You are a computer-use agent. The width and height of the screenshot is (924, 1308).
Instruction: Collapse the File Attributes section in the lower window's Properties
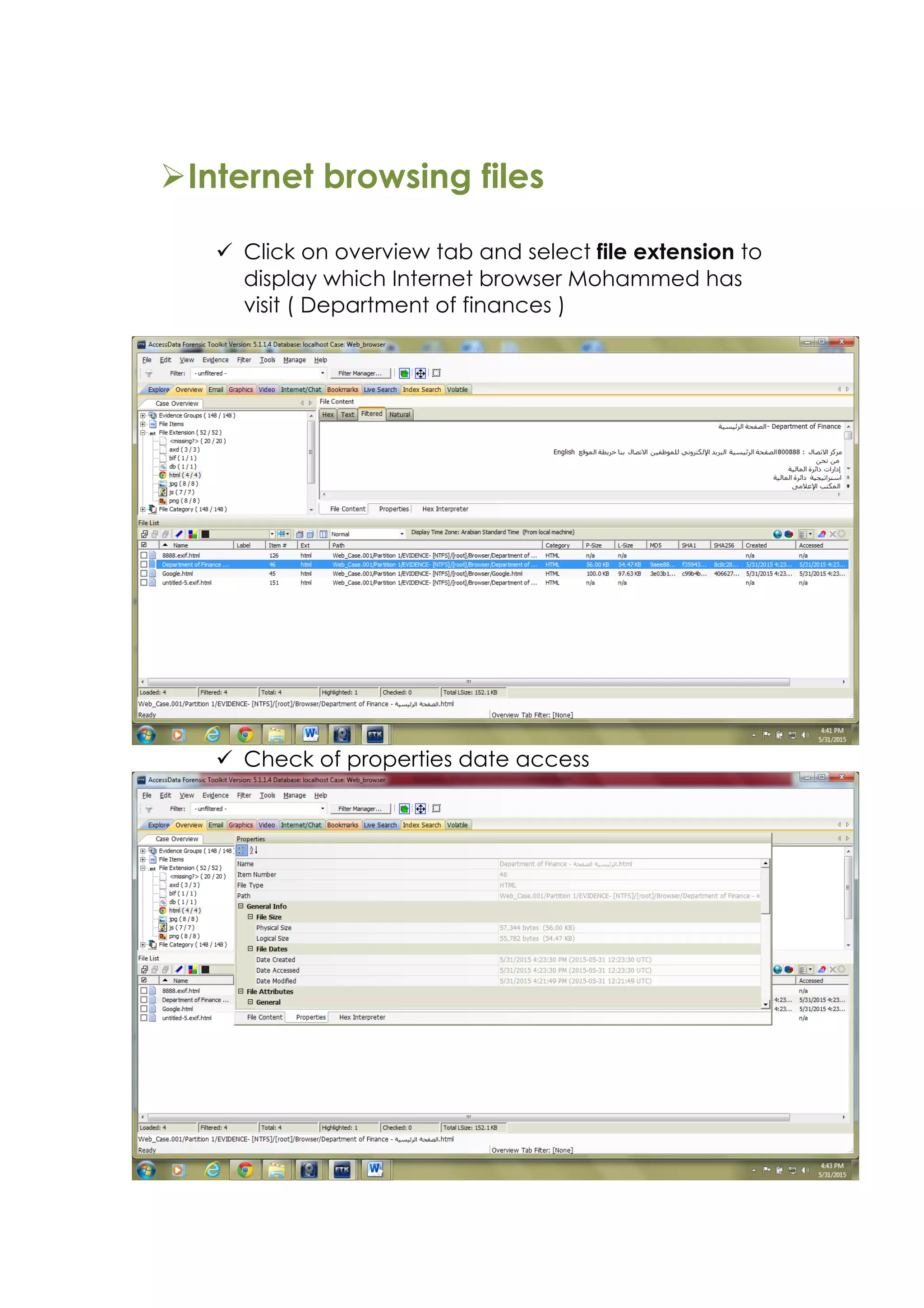pyautogui.click(x=241, y=991)
